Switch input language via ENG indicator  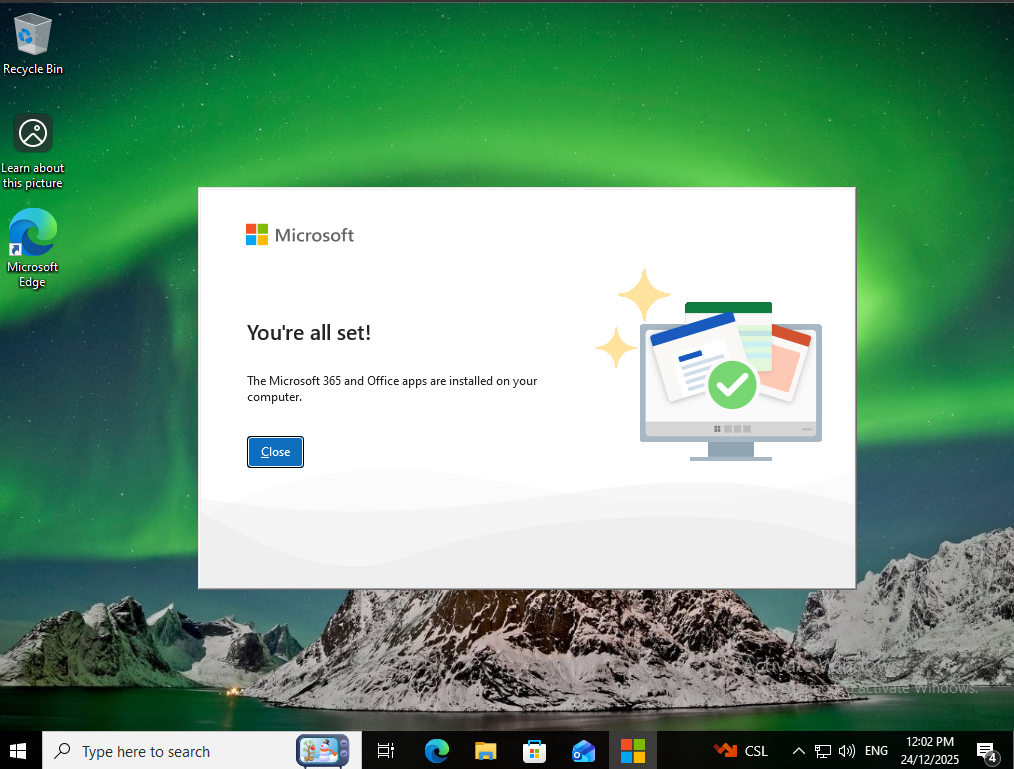tap(876, 751)
